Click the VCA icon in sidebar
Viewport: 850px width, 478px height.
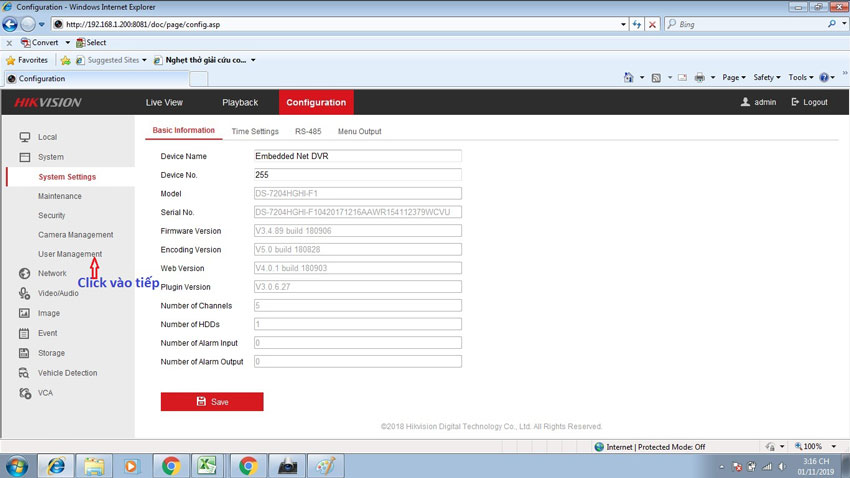pyautogui.click(x=25, y=393)
